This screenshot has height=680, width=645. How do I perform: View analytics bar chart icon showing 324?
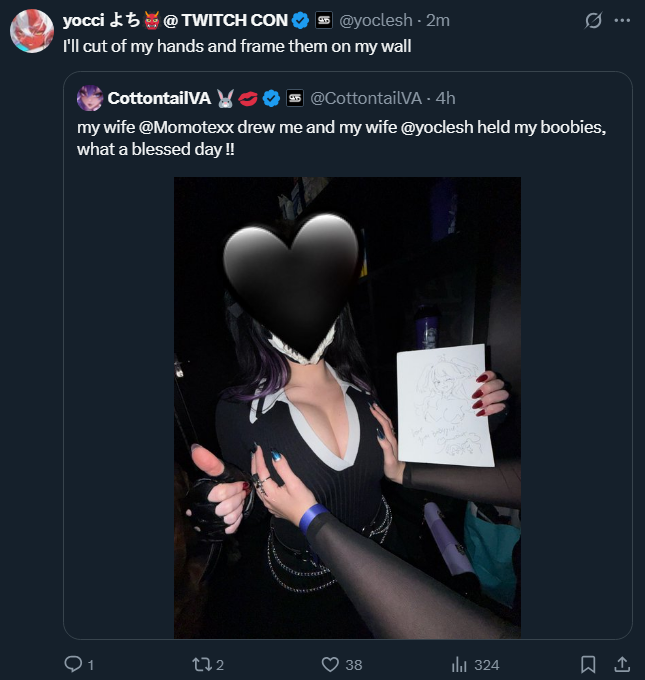459,664
